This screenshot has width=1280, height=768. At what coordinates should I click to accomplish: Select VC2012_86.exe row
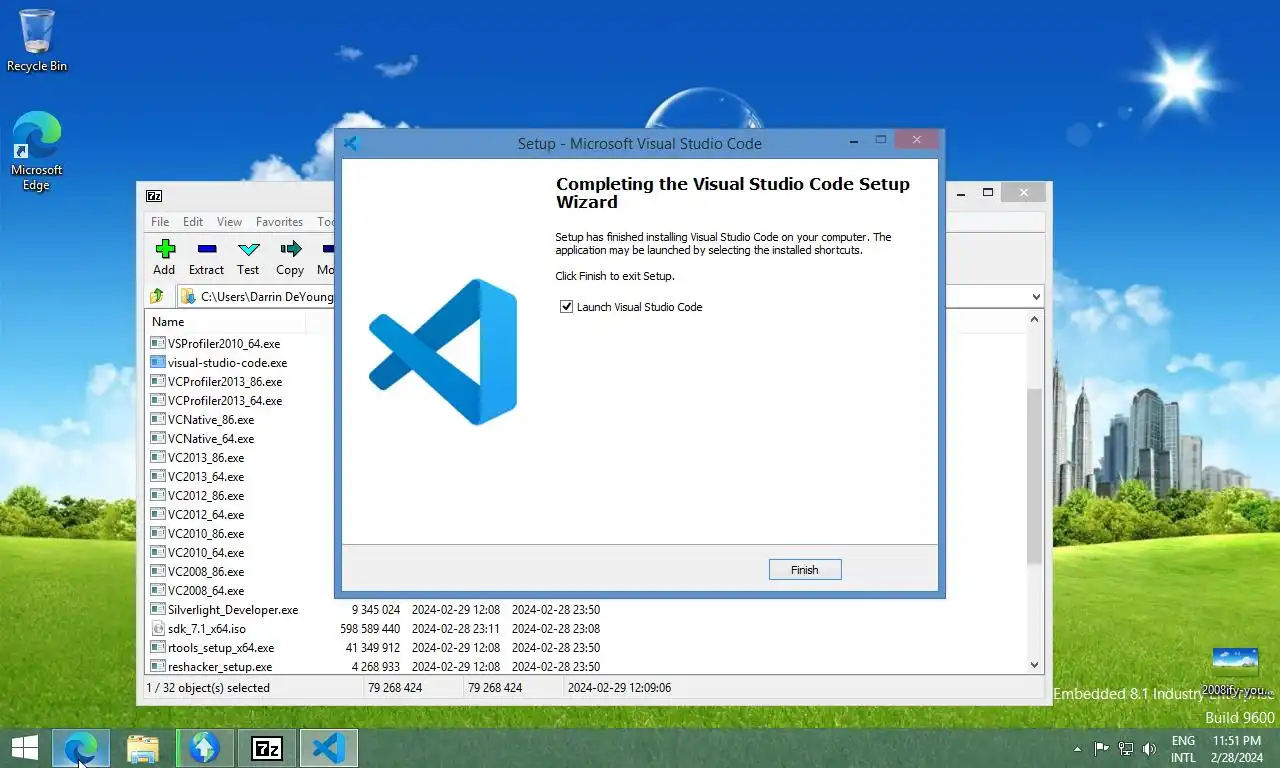(x=206, y=496)
